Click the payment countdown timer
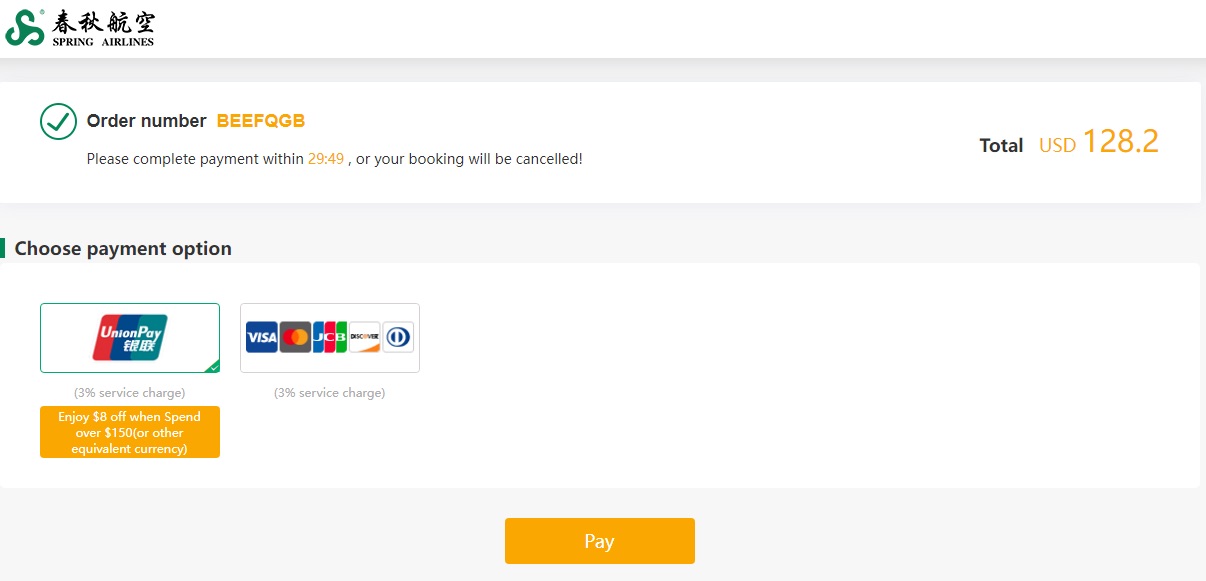The image size is (1206, 581). coord(326,159)
